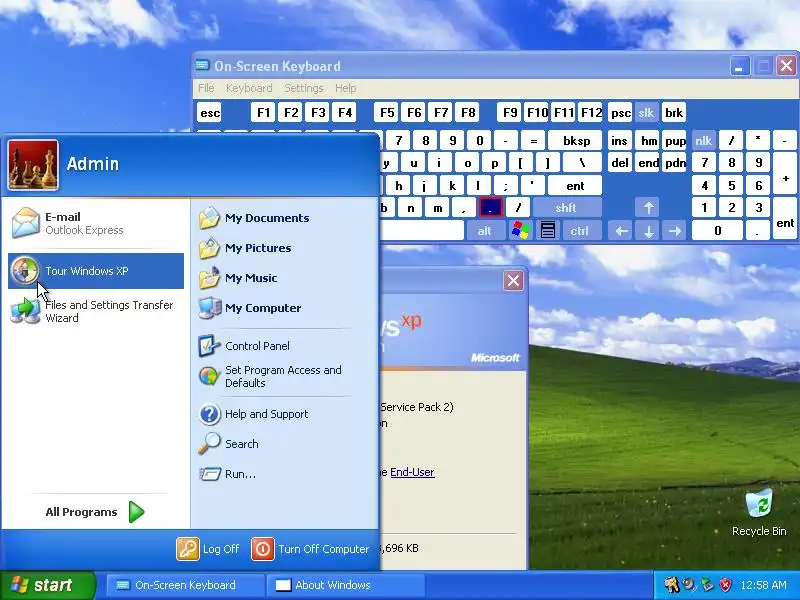Click the pdn page down key
This screenshot has width=800, height=600.
pos(675,163)
